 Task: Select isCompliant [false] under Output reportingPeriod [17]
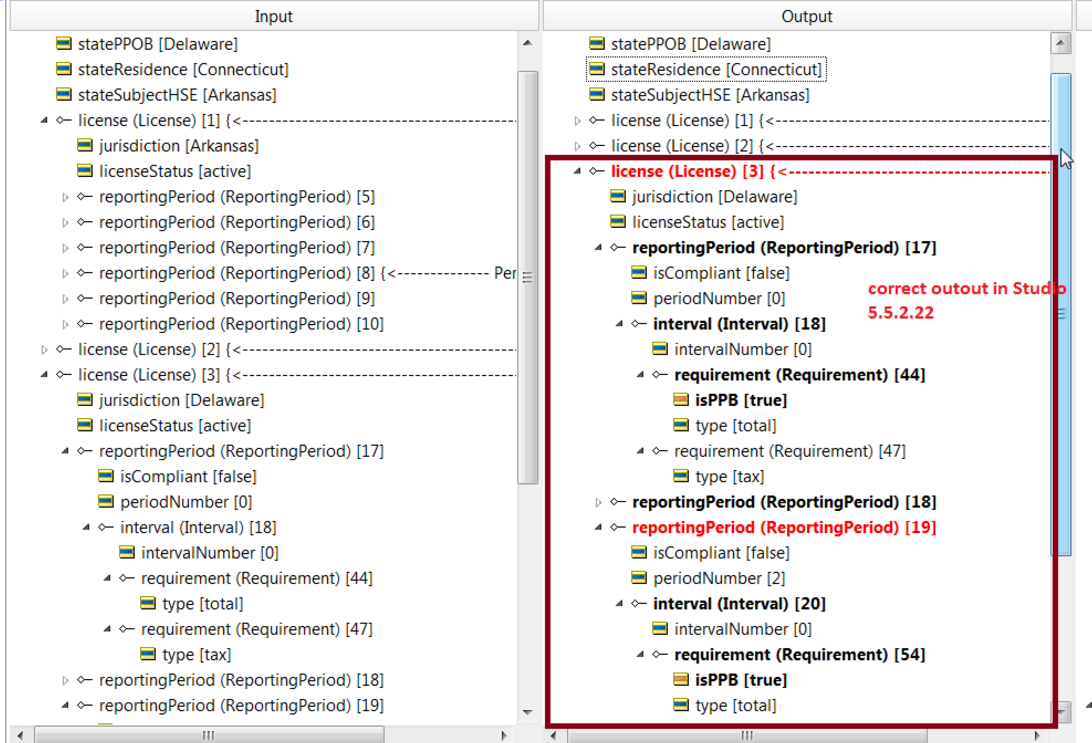pos(721,273)
